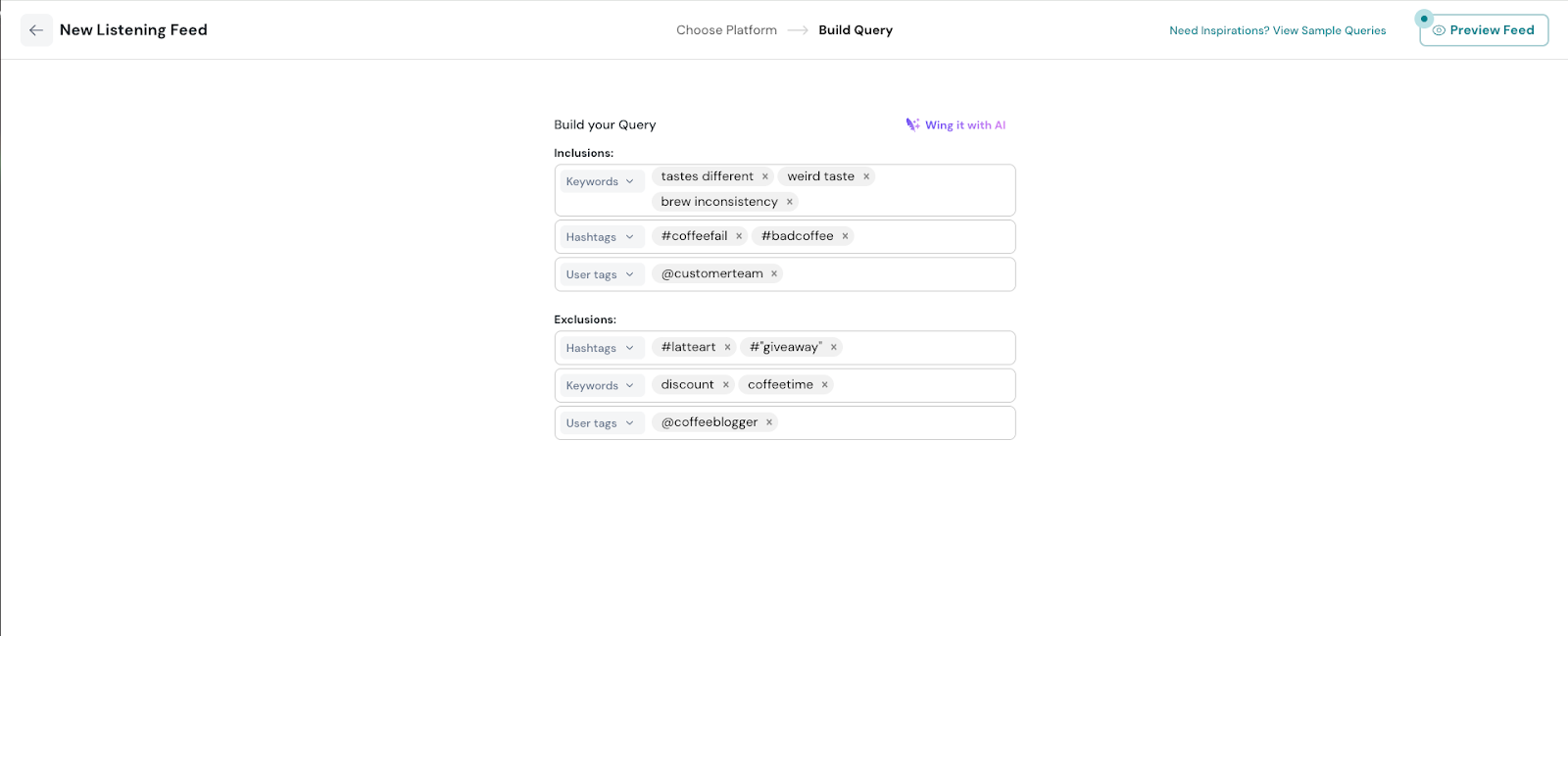Delete the @customerteam user tag
Image resolution: width=1568 pixels, height=783 pixels.
click(774, 274)
